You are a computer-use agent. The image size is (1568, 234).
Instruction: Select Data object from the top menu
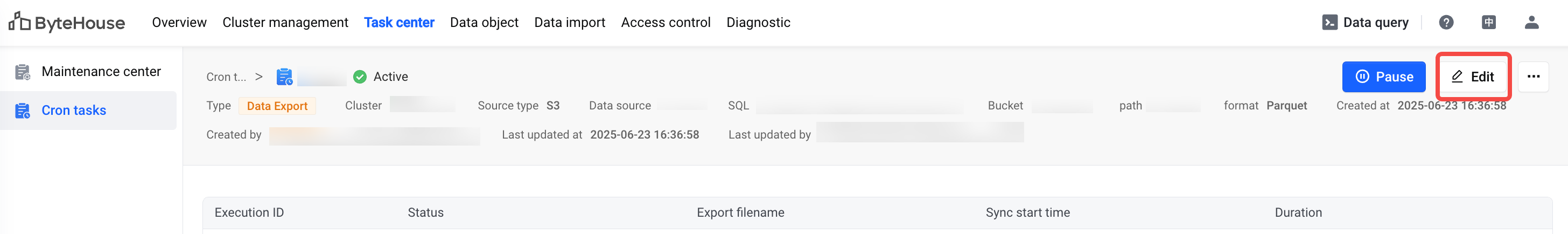(x=484, y=23)
